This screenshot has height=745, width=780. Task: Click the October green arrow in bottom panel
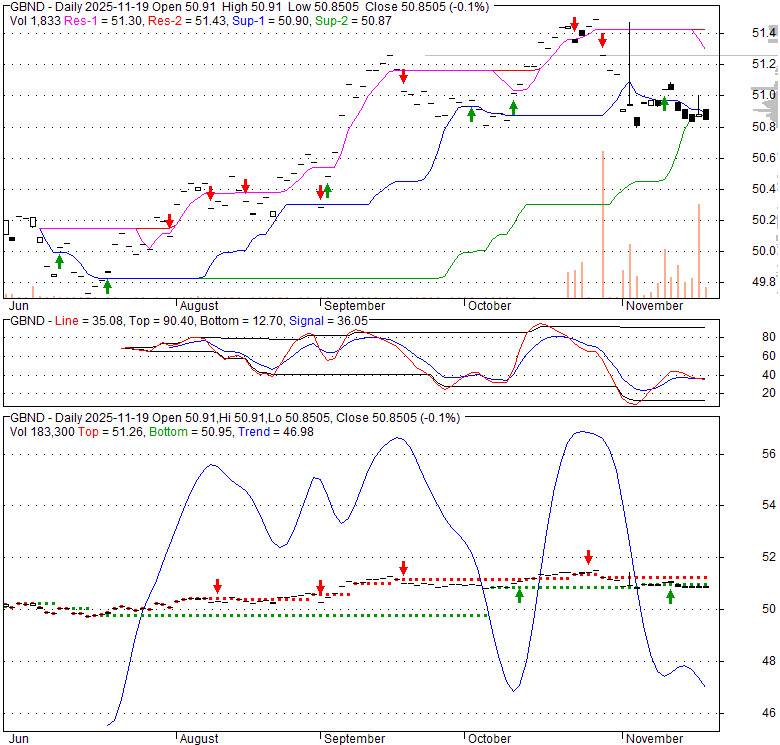[519, 595]
